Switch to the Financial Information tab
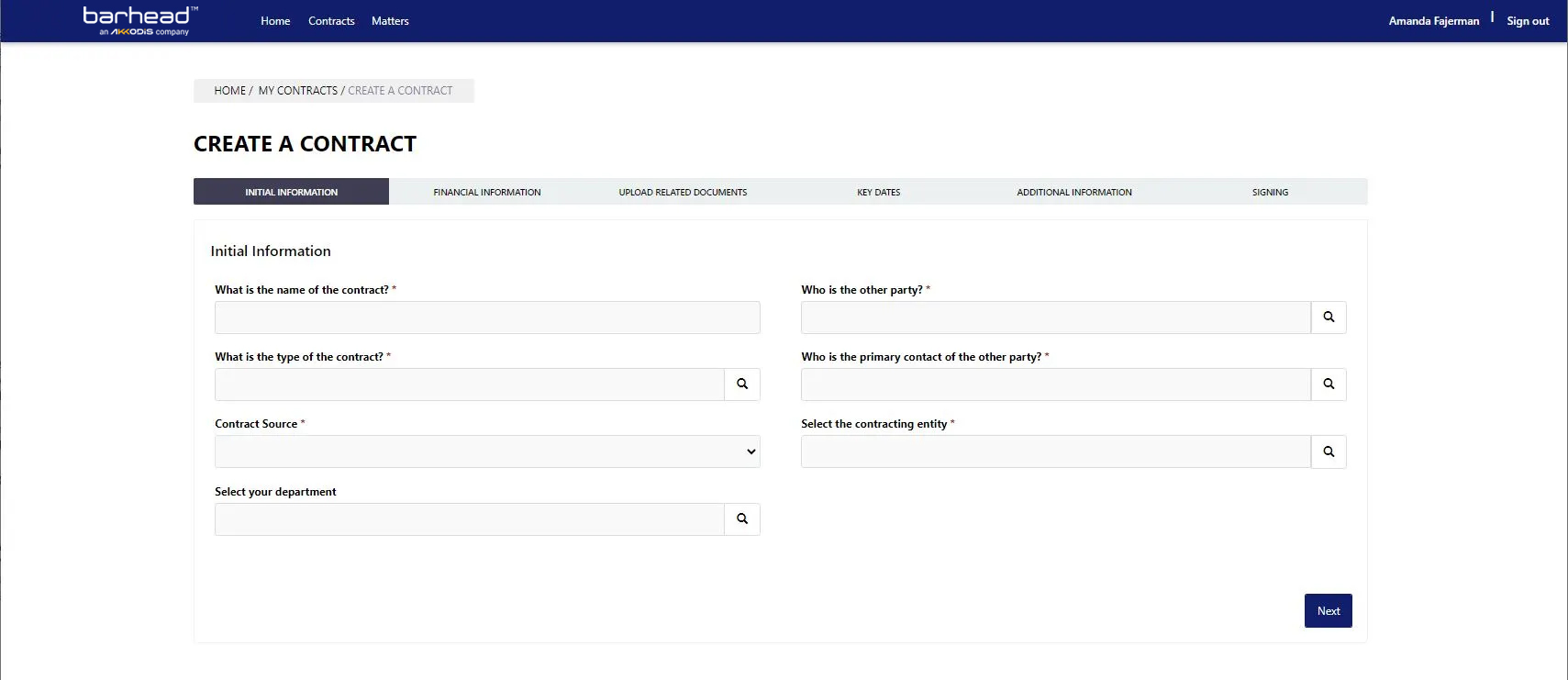Screen dimensions: 1568x680 click(x=486, y=192)
